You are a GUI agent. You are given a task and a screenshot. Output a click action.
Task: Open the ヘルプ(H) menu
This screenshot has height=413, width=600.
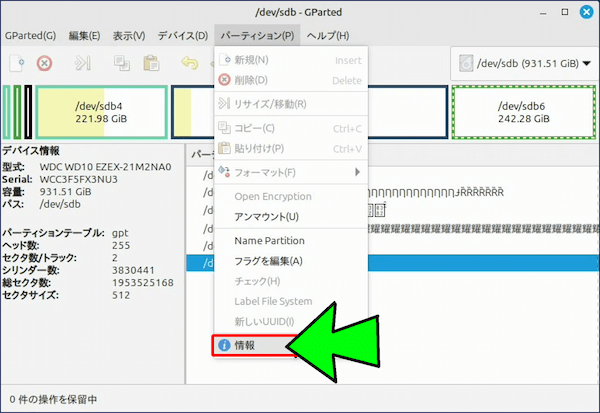328,36
